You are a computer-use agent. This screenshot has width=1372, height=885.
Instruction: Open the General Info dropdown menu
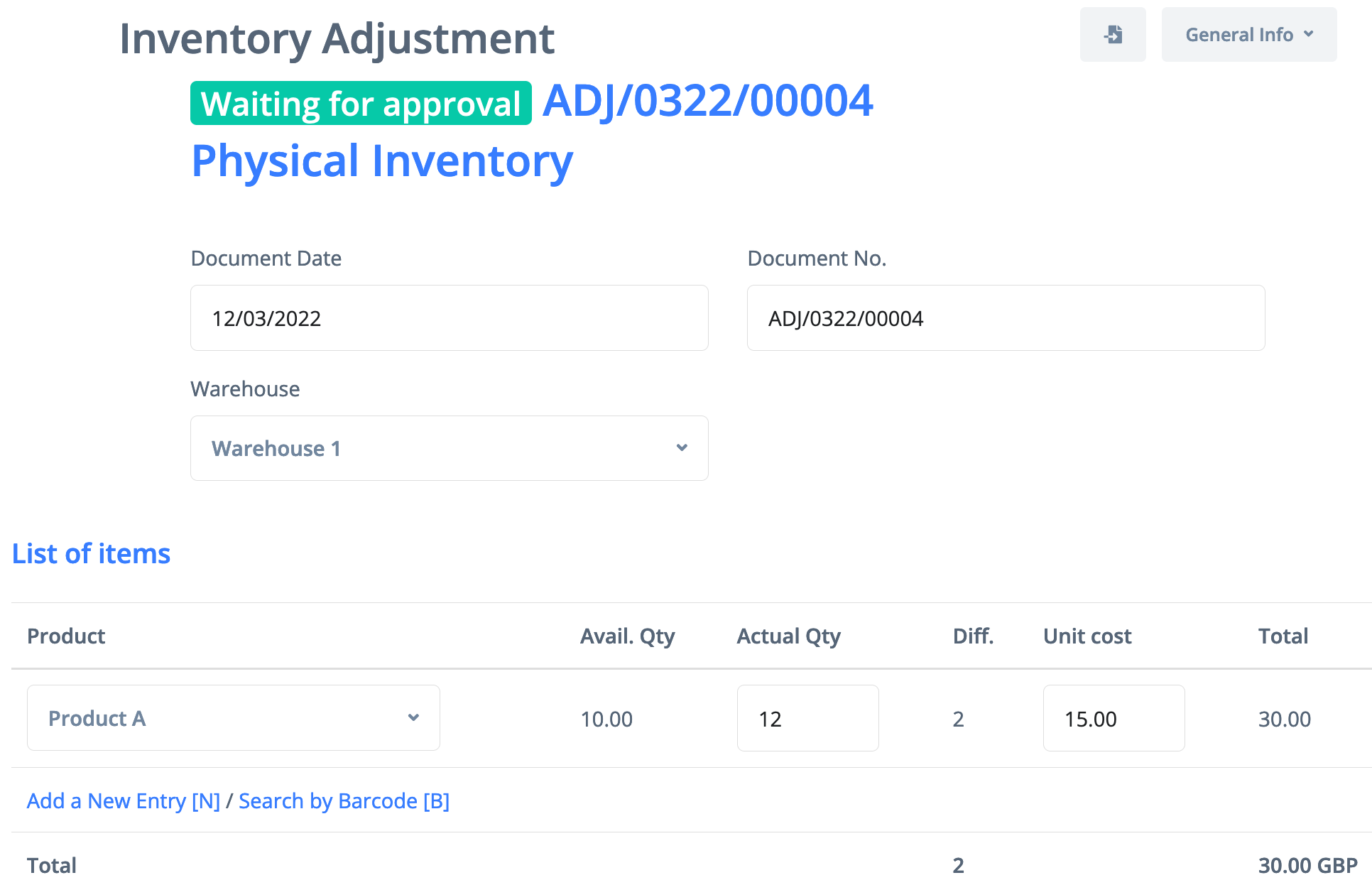[1248, 35]
